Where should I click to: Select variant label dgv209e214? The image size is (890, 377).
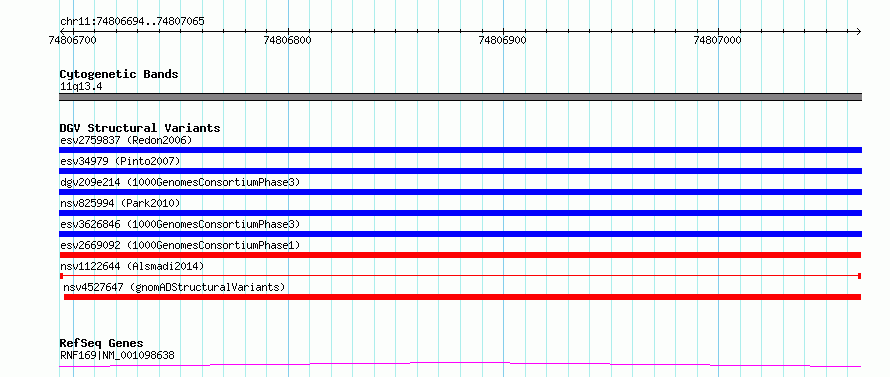[180, 182]
